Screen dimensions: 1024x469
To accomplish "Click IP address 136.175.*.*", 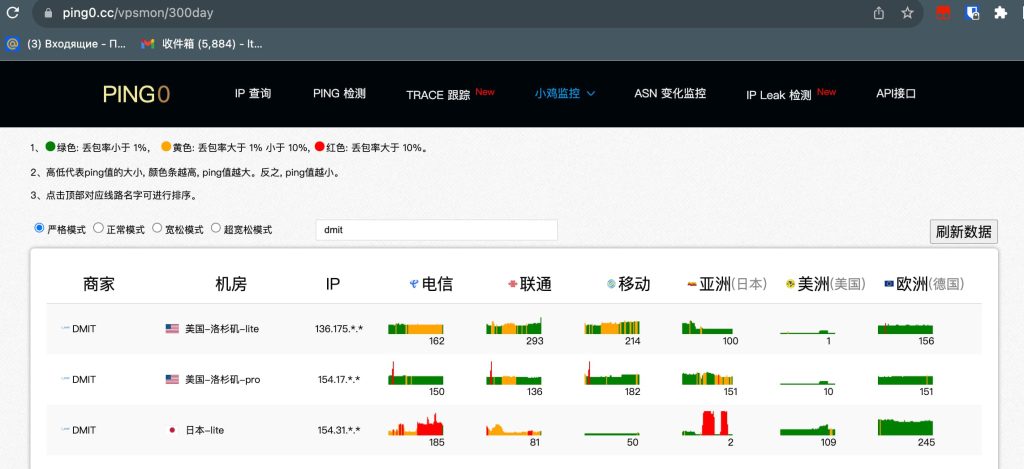I will pos(339,329).
